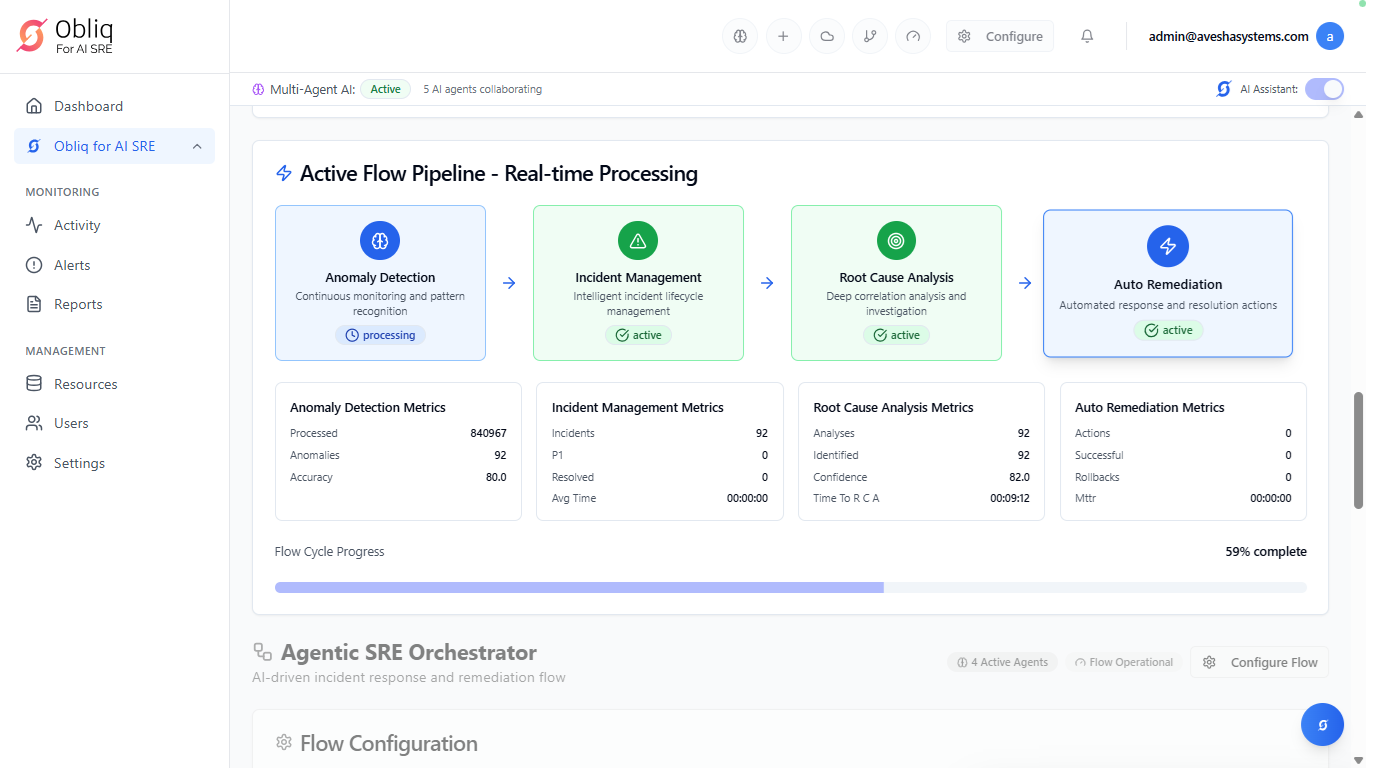Click the Accuracy value 80.0
The width and height of the screenshot is (1373, 780).
tap(496, 477)
